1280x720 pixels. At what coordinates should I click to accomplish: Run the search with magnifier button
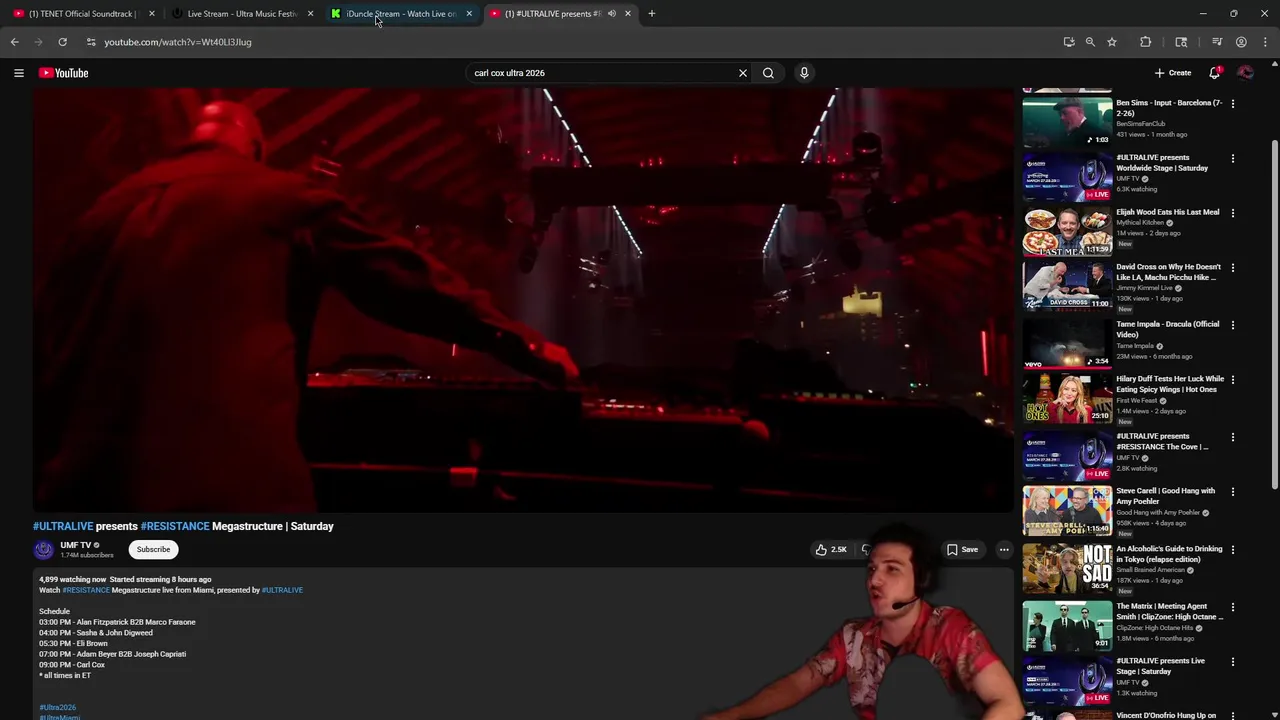click(x=768, y=73)
